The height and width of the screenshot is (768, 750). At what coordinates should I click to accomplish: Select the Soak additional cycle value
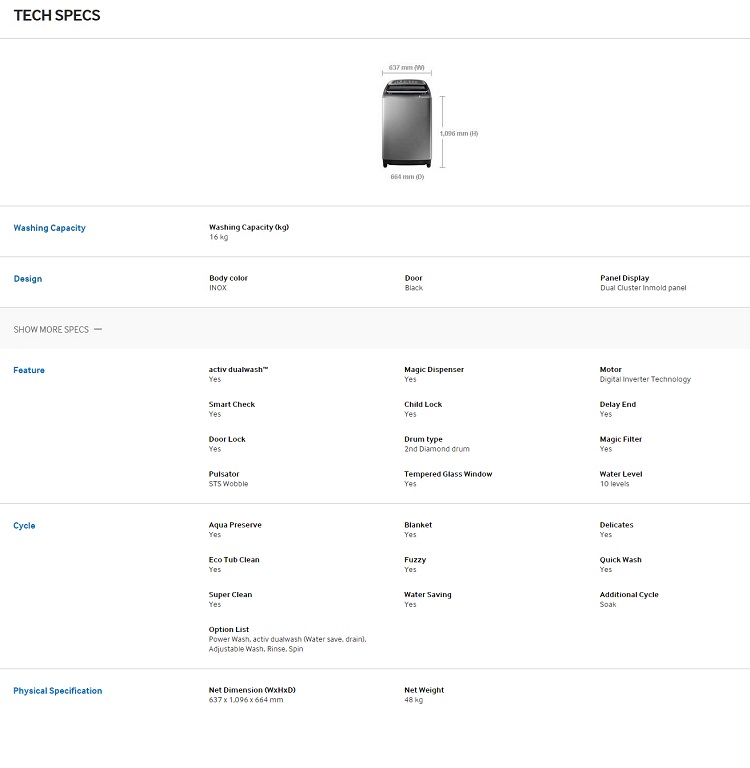608,604
